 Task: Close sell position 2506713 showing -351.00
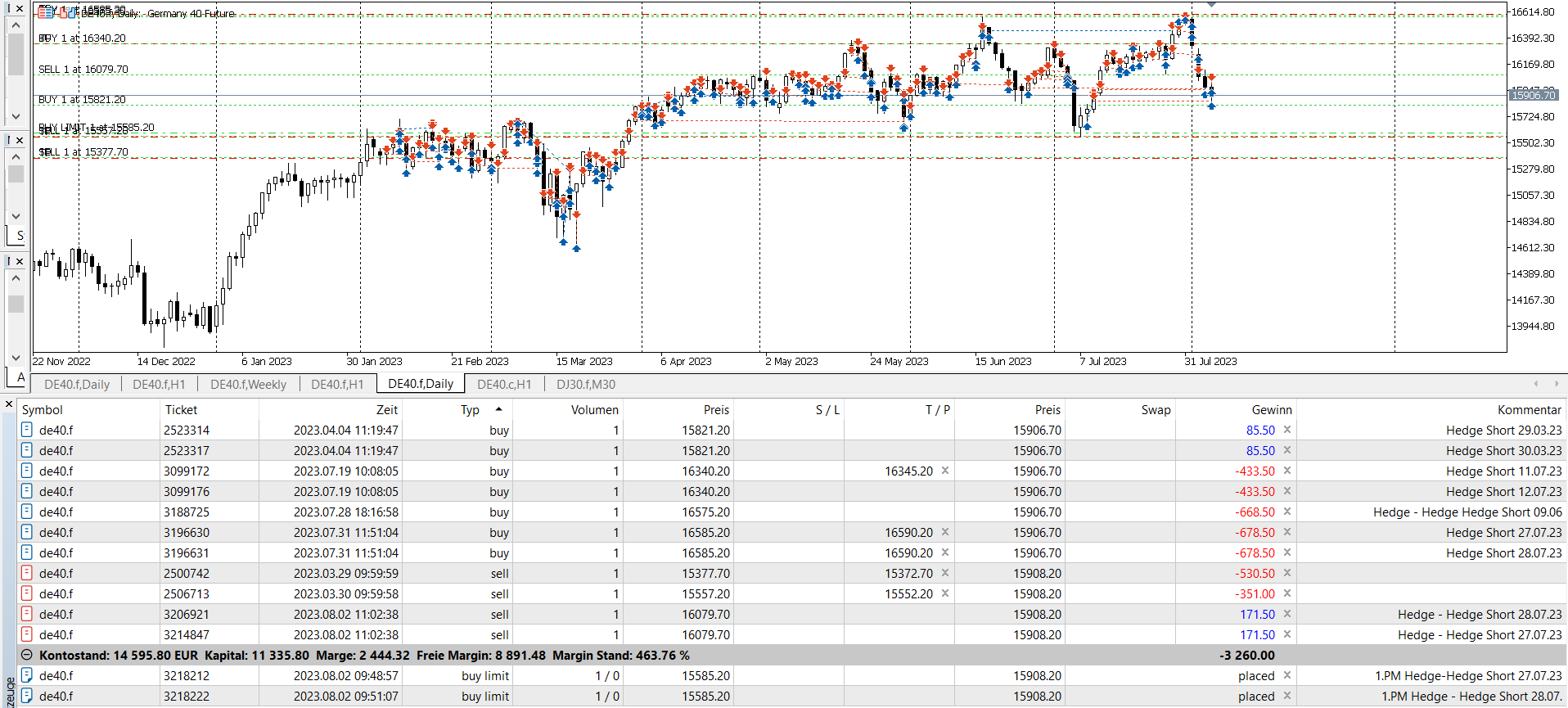[x=1286, y=593]
